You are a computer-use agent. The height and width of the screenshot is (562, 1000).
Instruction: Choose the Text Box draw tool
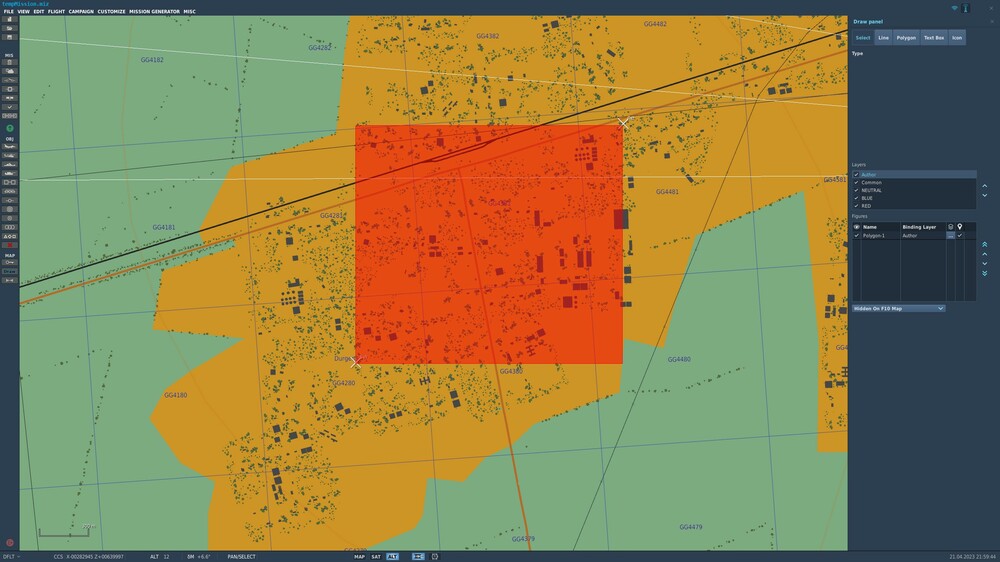(x=934, y=38)
